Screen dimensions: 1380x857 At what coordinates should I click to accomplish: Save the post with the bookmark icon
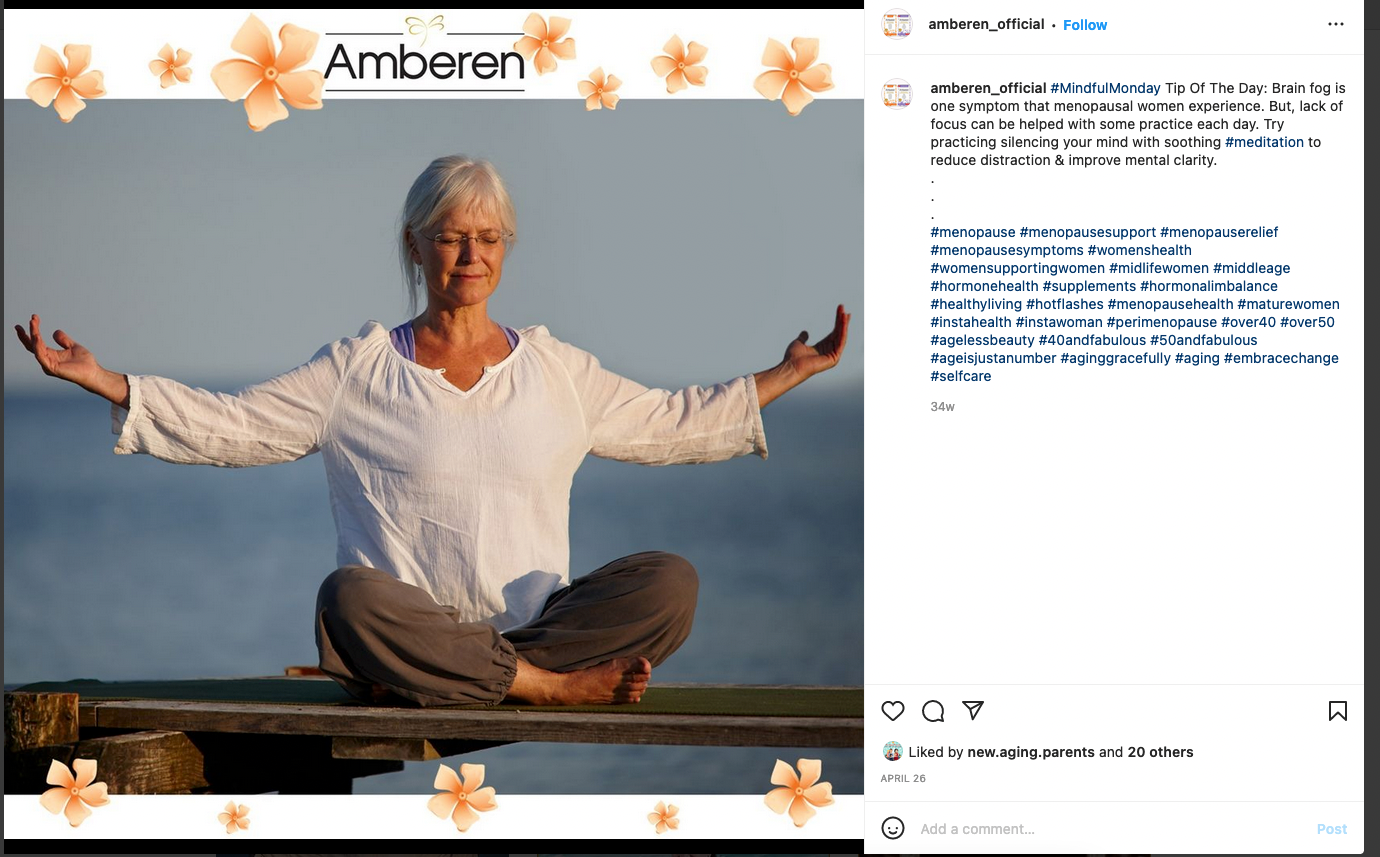(x=1338, y=711)
